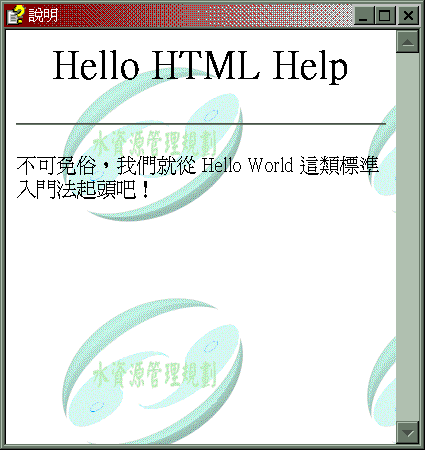Click the "Hello World" words in the paragraph
425x450 pixels.
coord(247,165)
